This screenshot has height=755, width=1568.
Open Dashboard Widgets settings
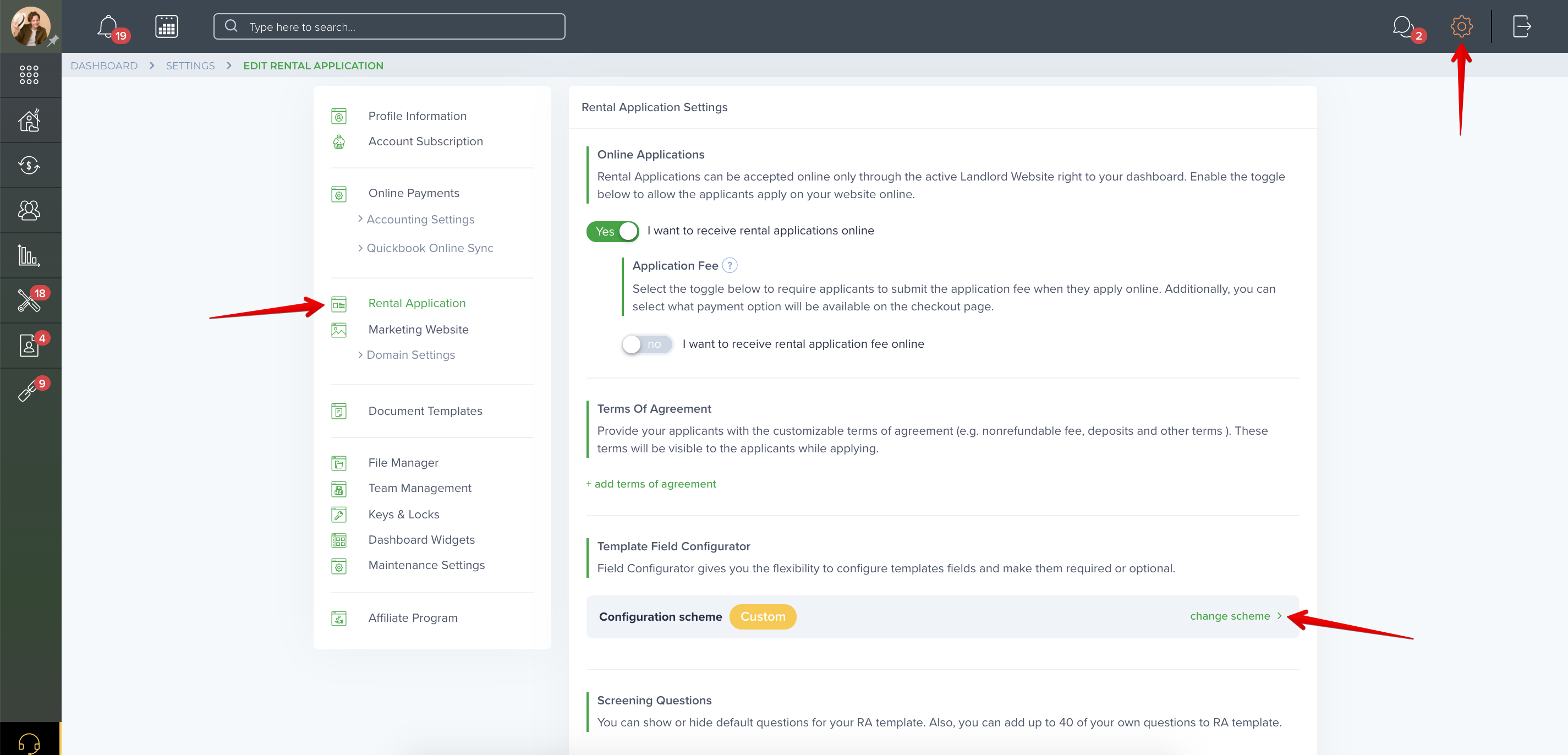pyautogui.click(x=421, y=540)
